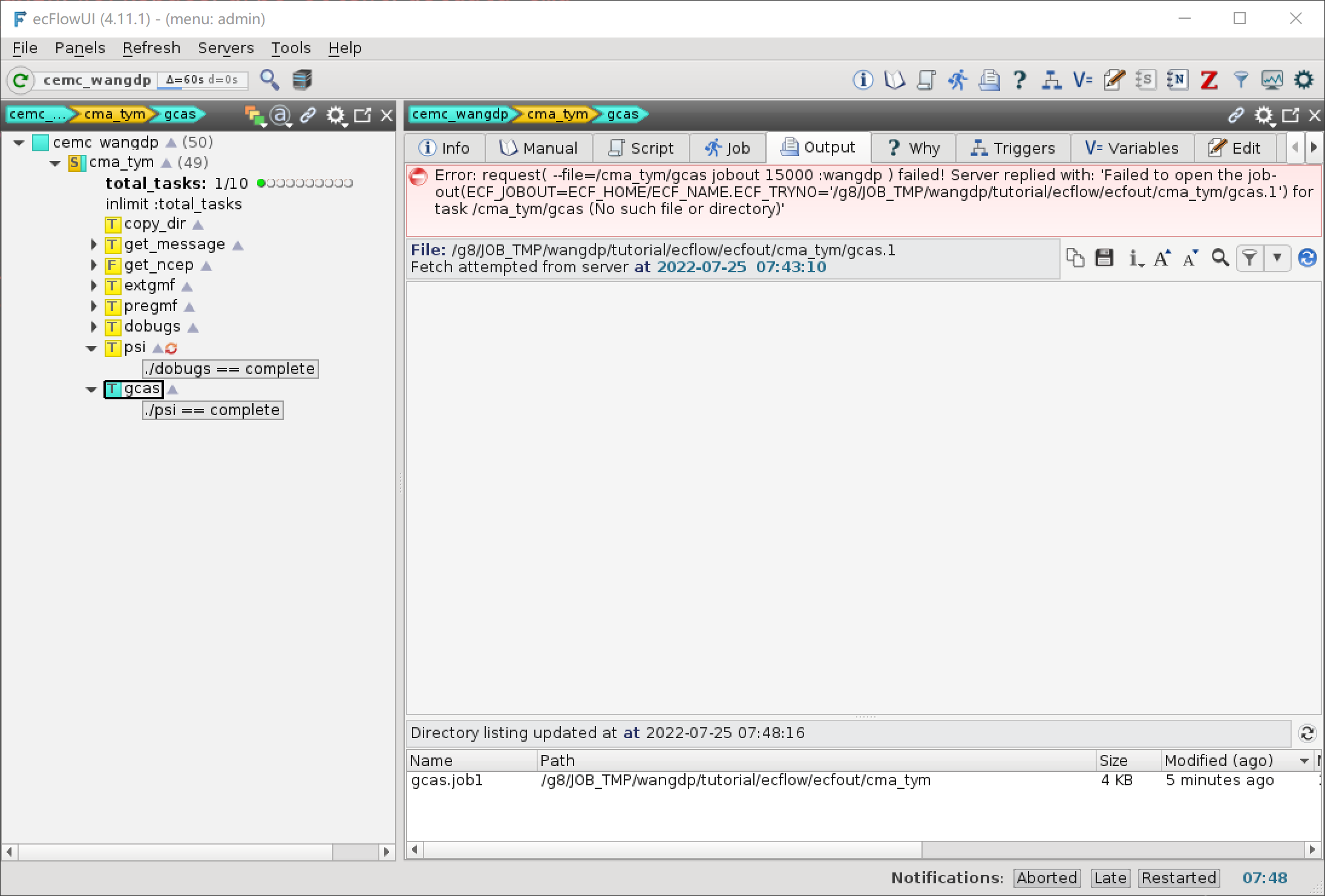Collapse the cemc_wangdp server node
This screenshot has height=896, width=1325.
tap(19, 143)
